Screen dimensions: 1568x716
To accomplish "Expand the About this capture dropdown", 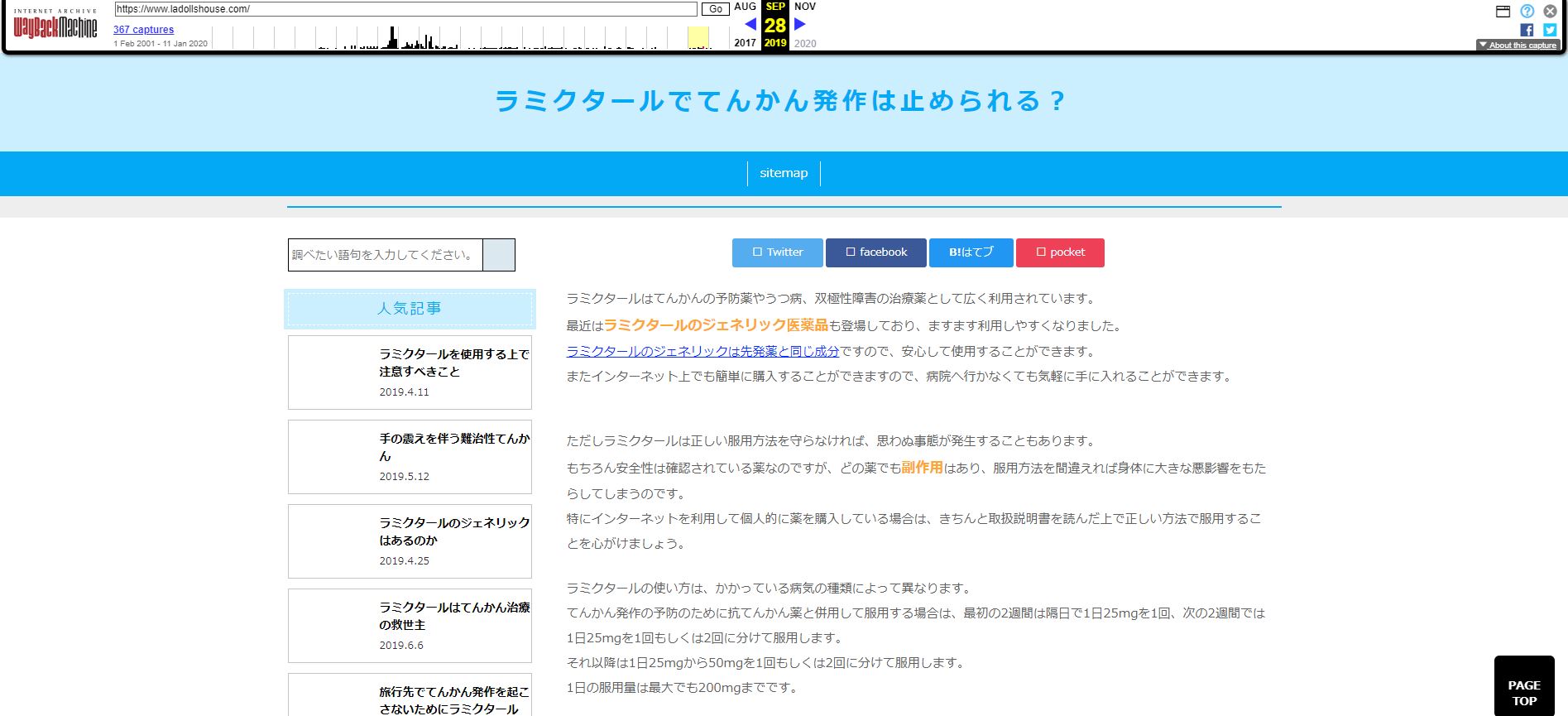I will pyautogui.click(x=1518, y=46).
